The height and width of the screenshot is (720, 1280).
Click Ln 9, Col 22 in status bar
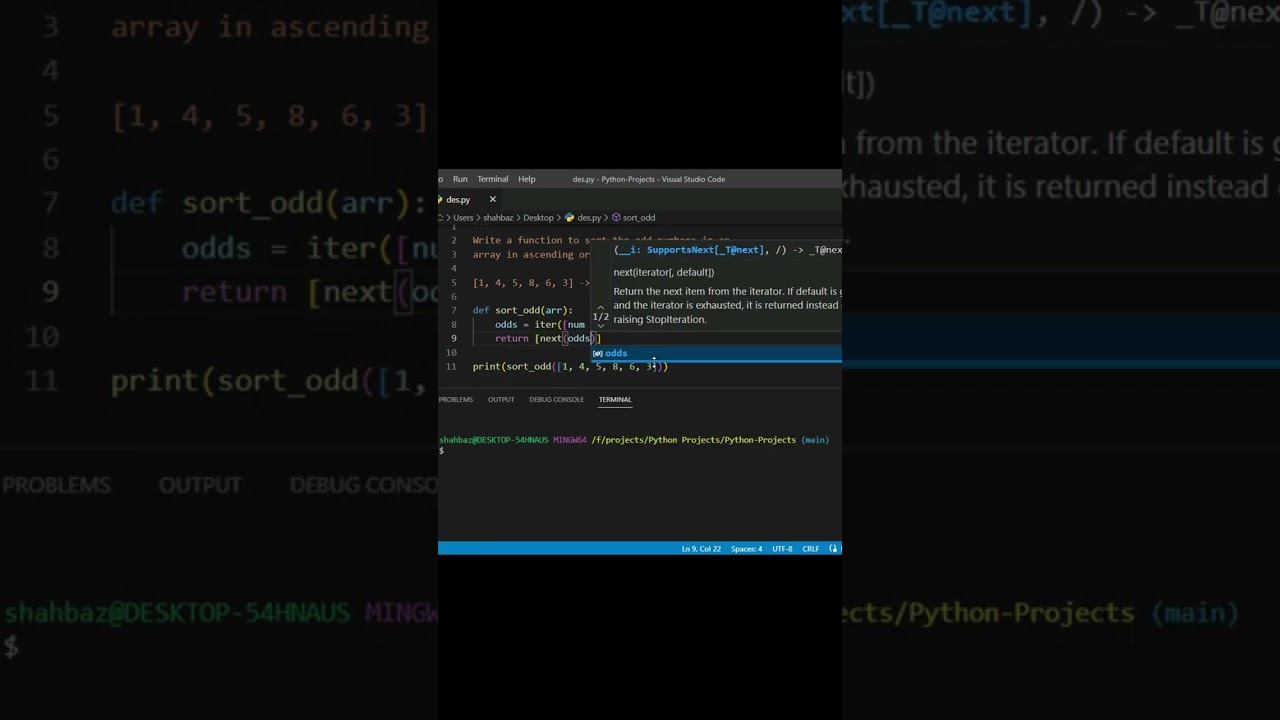pyautogui.click(x=701, y=548)
